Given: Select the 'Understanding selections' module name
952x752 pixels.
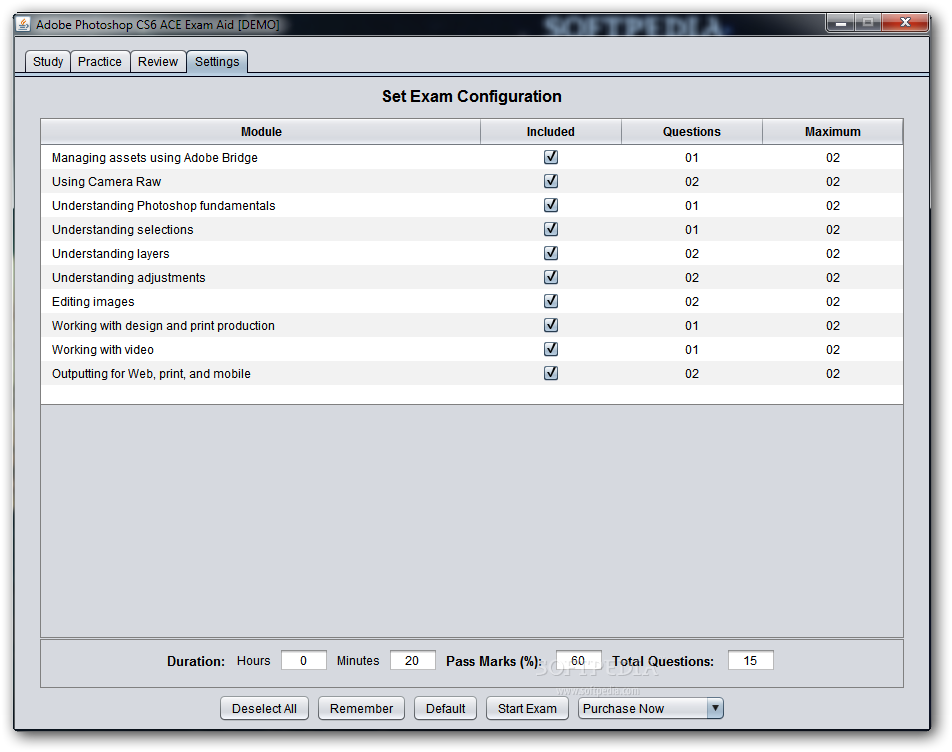Looking at the screenshot, I should (x=123, y=229).
